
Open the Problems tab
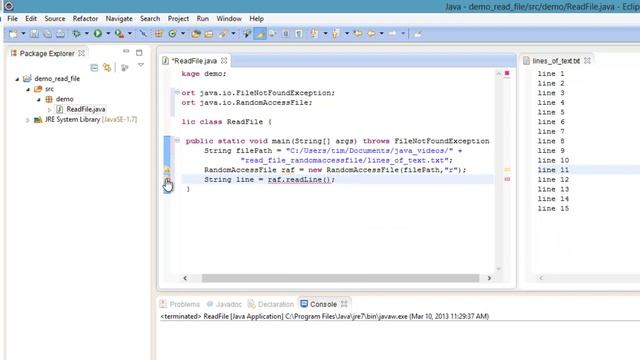click(180, 304)
